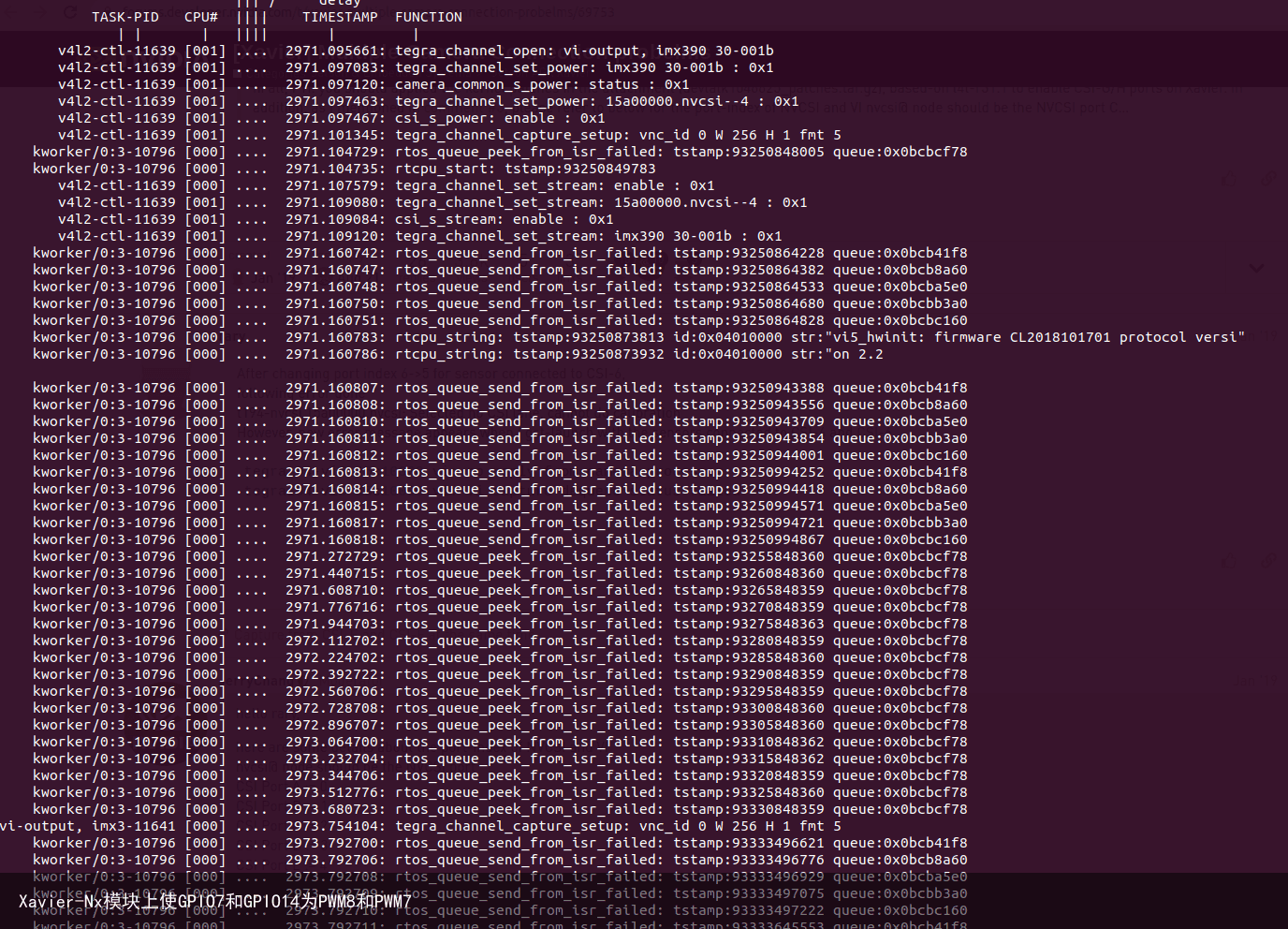Image resolution: width=1288 pixels, height=929 pixels.
Task: Select timestamp 2973.064700 in the trace
Action: (331, 742)
